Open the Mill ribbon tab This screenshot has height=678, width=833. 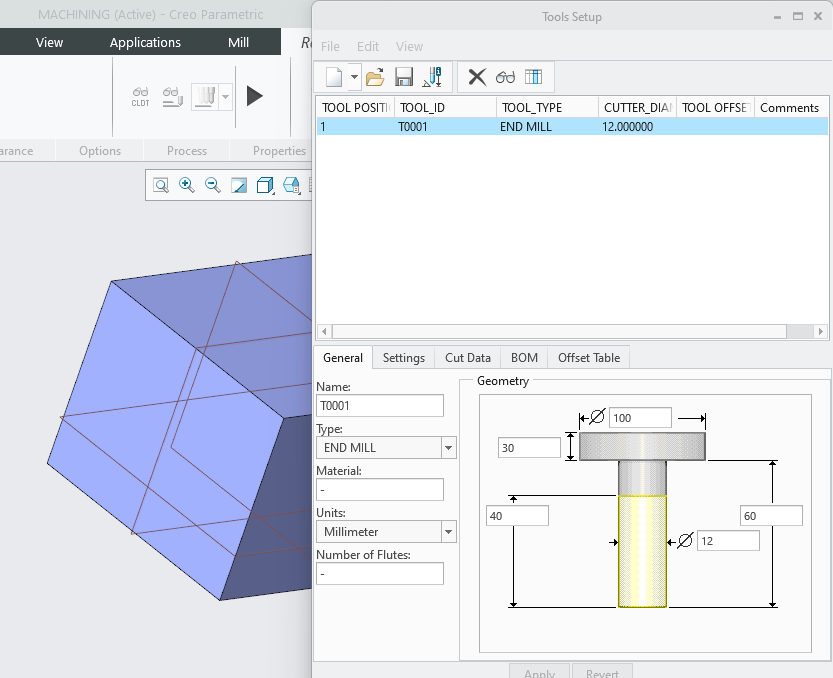(239, 43)
